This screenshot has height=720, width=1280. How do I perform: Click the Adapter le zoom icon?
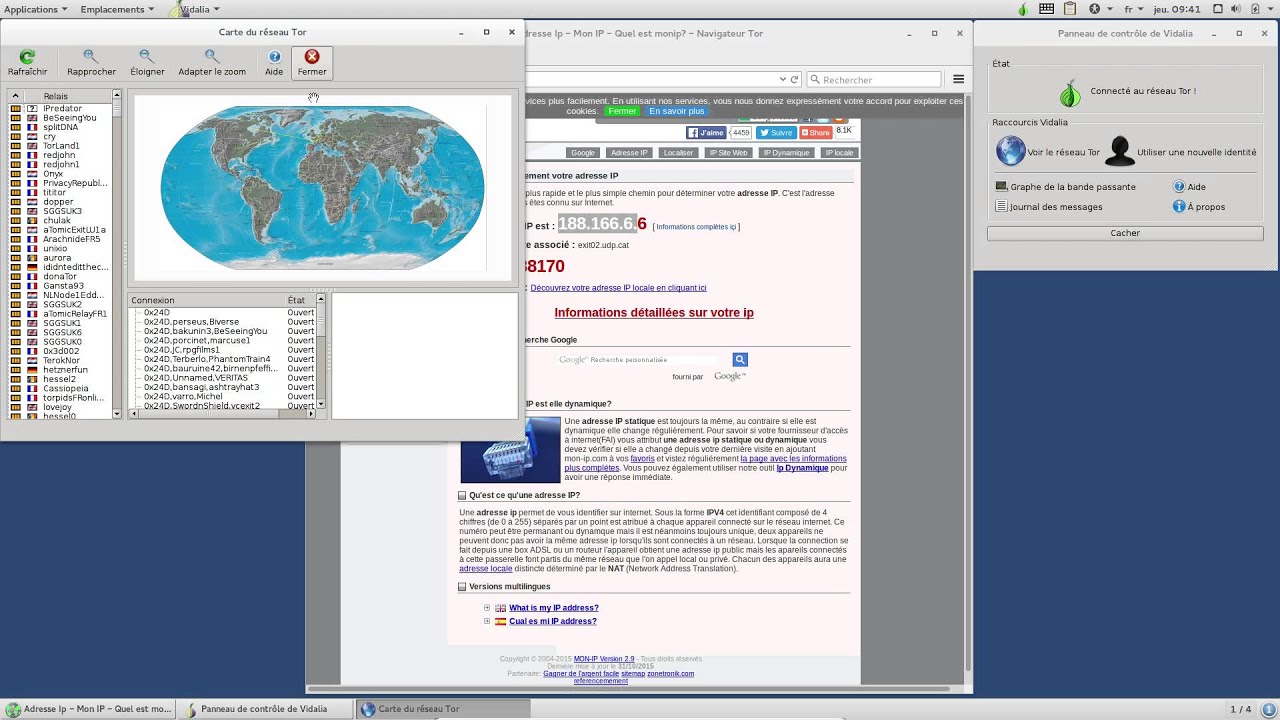pyautogui.click(x=212, y=63)
